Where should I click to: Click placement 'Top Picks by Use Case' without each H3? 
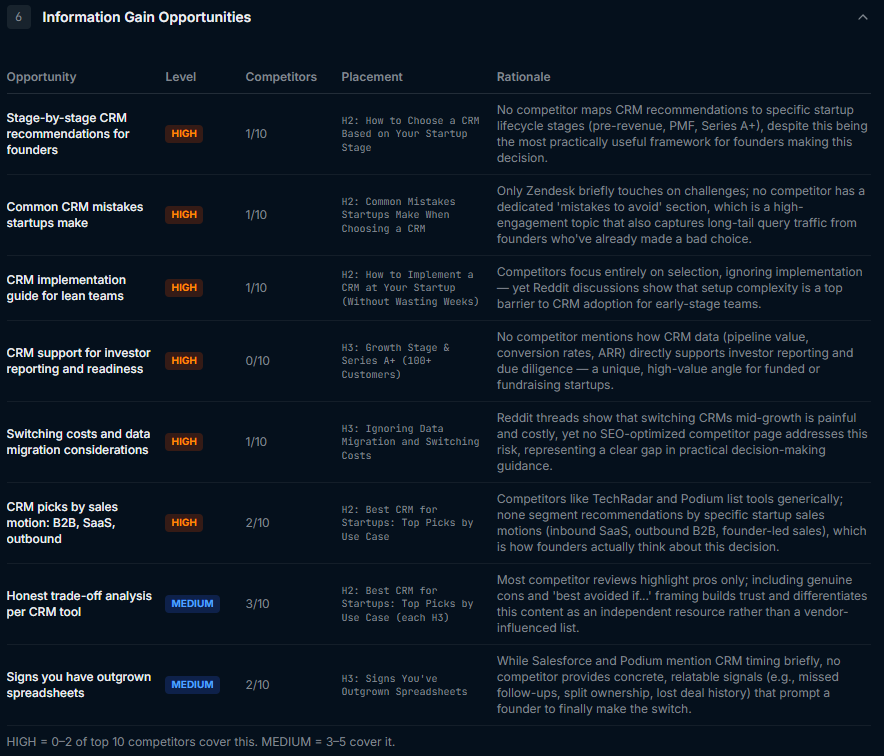point(407,523)
